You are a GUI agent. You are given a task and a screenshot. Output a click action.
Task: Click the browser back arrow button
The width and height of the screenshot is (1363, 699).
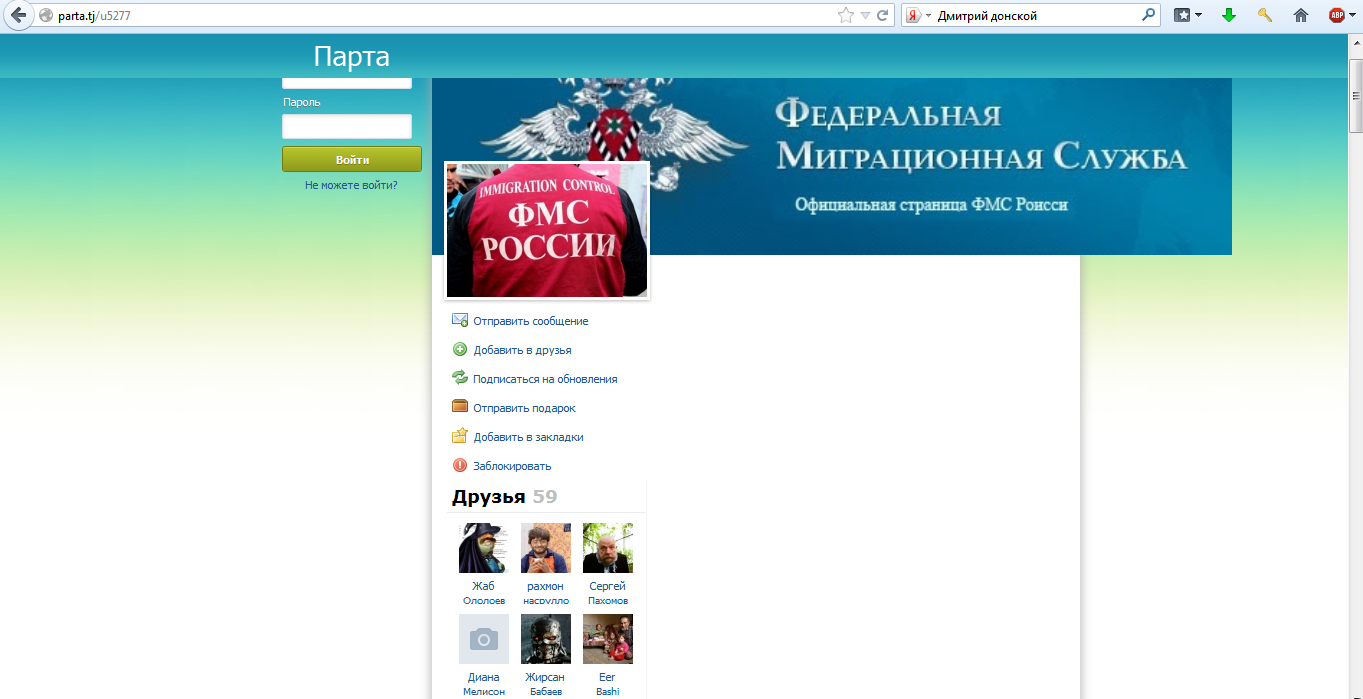pos(18,15)
